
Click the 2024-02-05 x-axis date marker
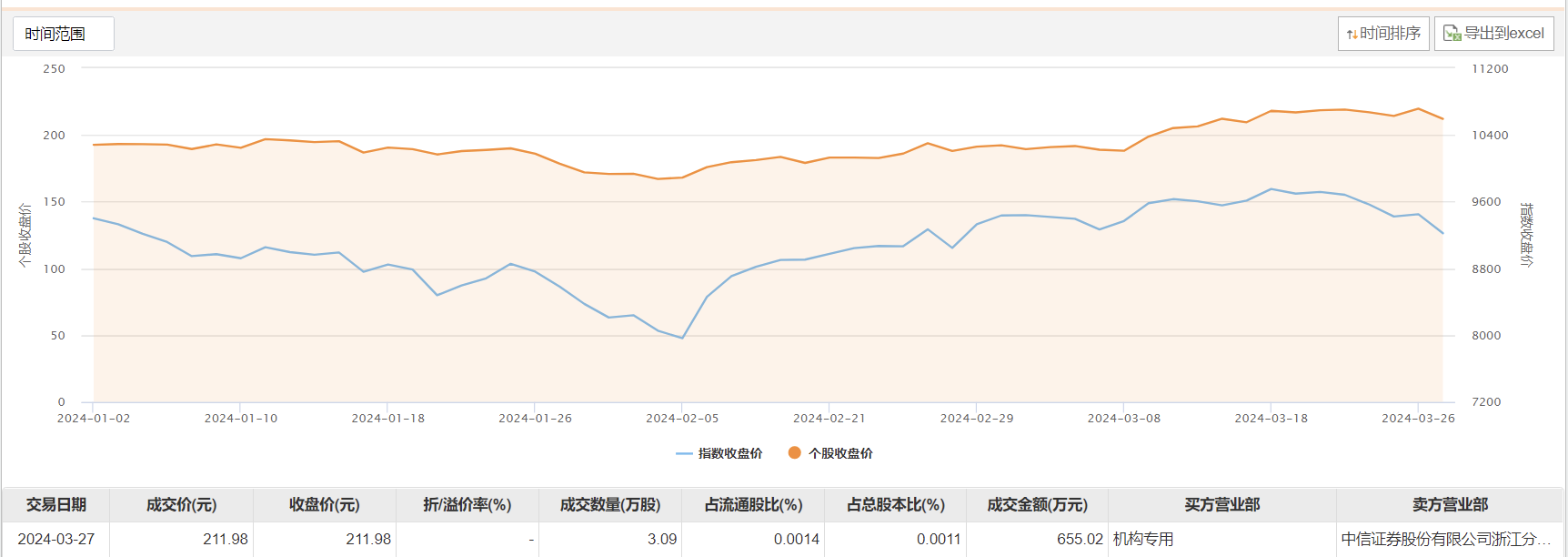pos(682,419)
